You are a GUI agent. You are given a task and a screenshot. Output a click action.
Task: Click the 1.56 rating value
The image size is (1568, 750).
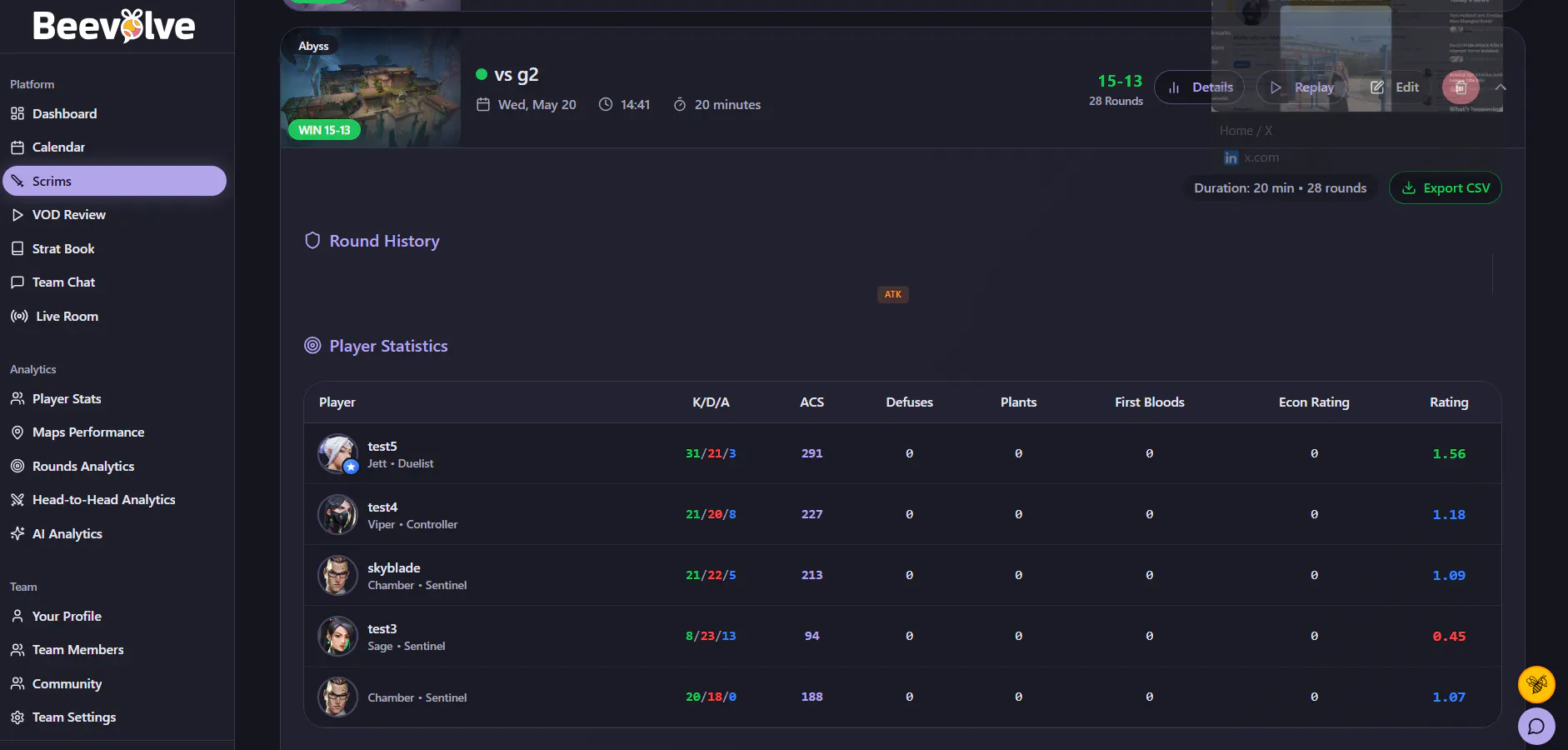[x=1449, y=454]
